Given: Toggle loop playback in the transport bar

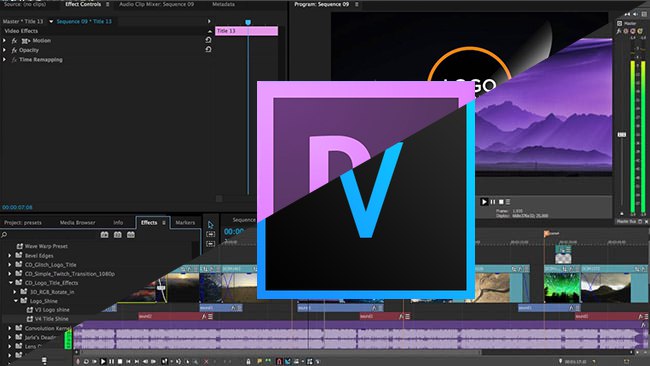Looking at the screenshot, I should pyautogui.click(x=86, y=361).
